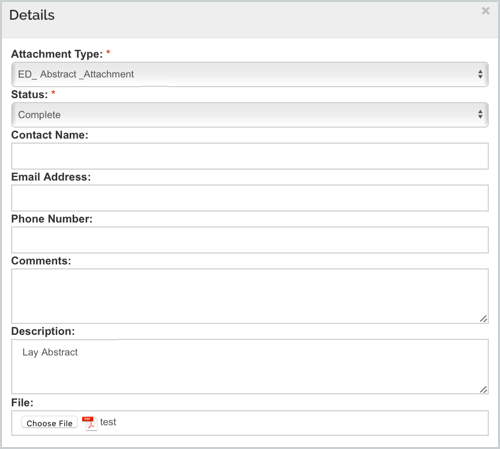Click the Description area containing Lay Abstract

pos(250,367)
